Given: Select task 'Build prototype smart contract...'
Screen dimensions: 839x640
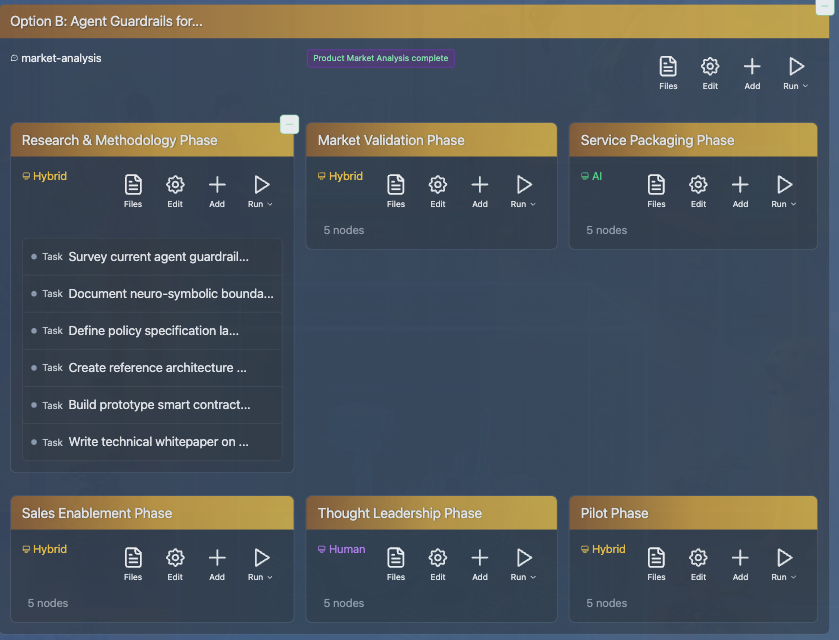Looking at the screenshot, I should coord(152,405).
